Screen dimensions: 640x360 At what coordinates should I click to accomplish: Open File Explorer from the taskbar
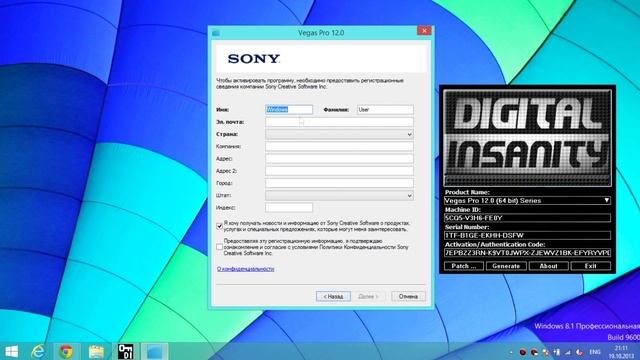pyautogui.click(x=96, y=351)
